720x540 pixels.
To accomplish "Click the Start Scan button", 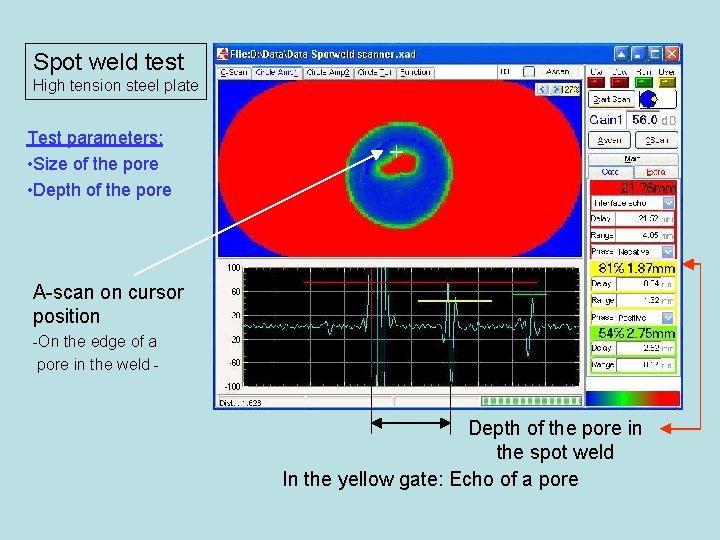I will coord(611,99).
